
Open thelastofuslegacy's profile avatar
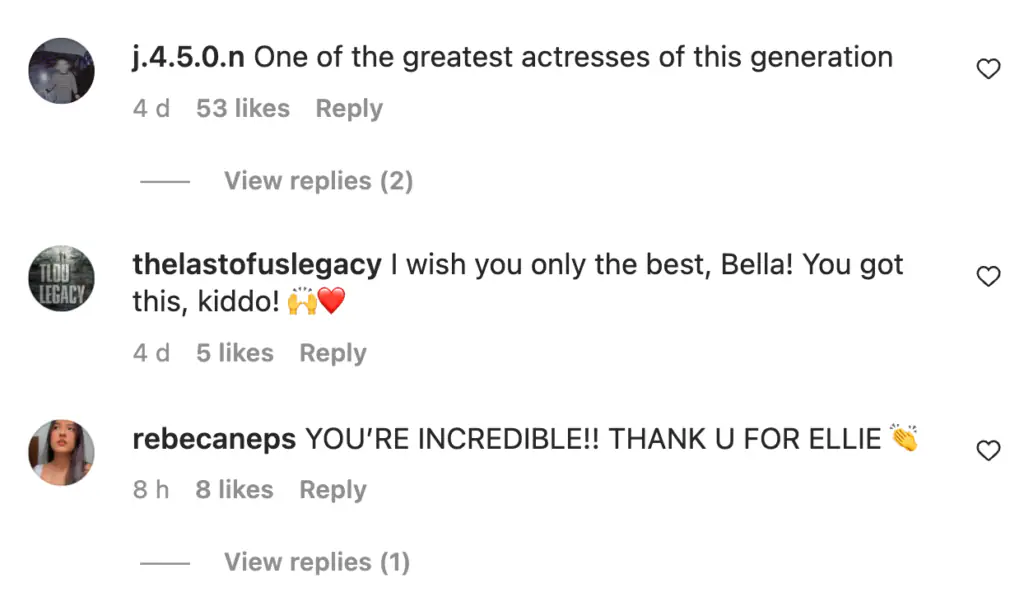click(x=63, y=279)
